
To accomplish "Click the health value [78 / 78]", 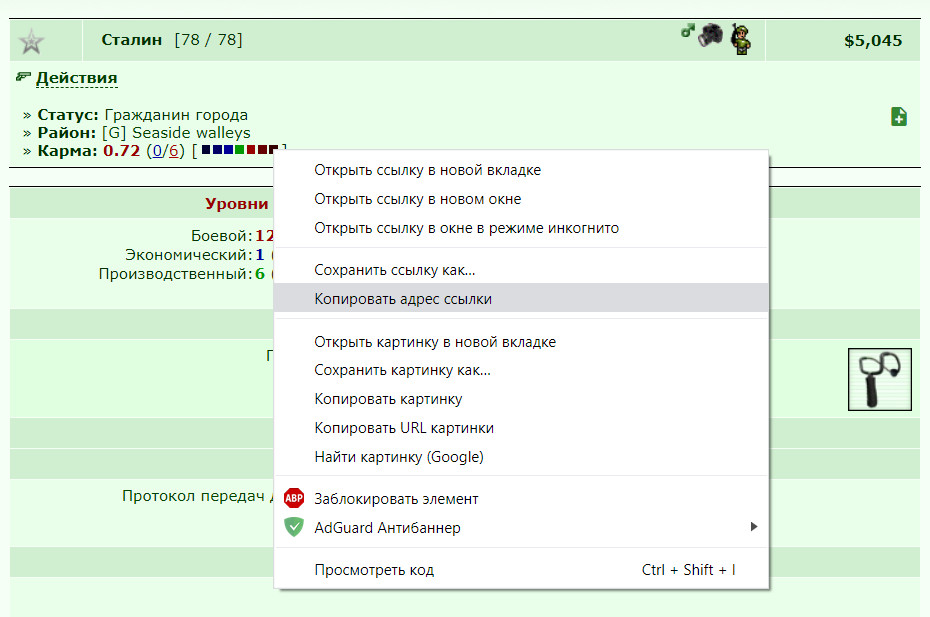I will [208, 40].
